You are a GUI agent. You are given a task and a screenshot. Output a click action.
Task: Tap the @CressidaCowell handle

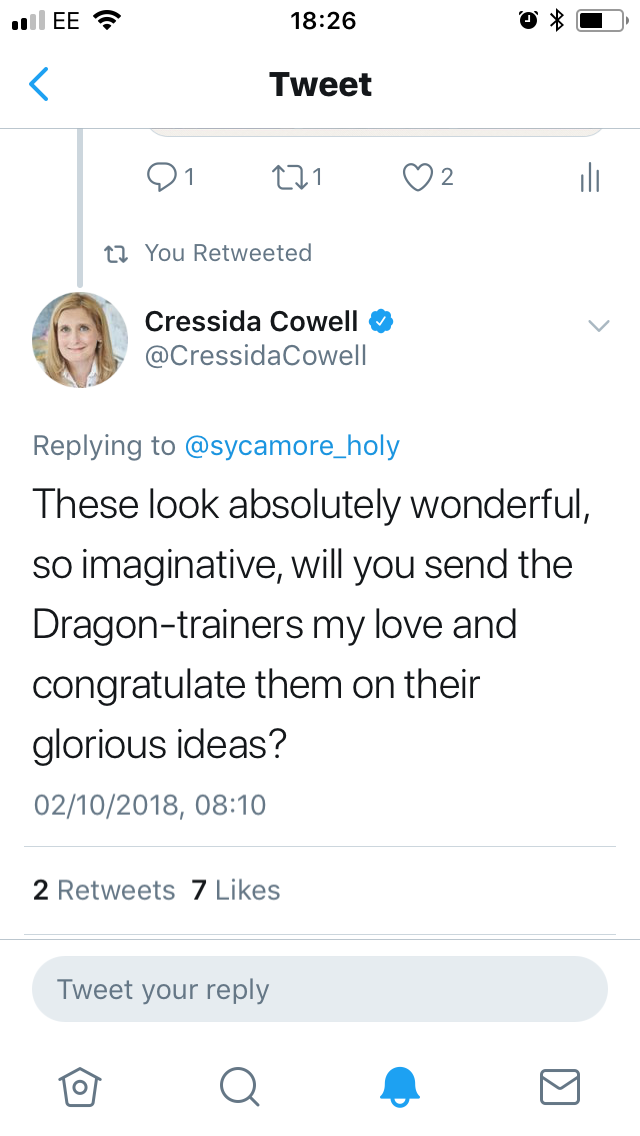(256, 355)
